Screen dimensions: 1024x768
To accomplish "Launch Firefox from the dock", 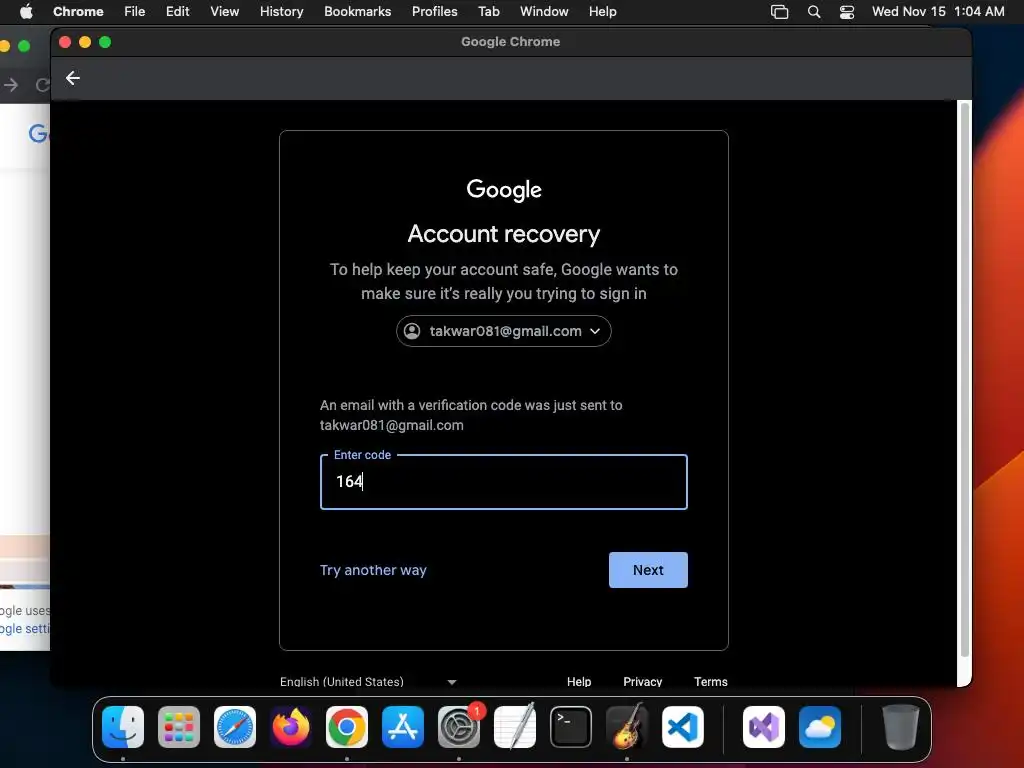I will click(x=291, y=727).
